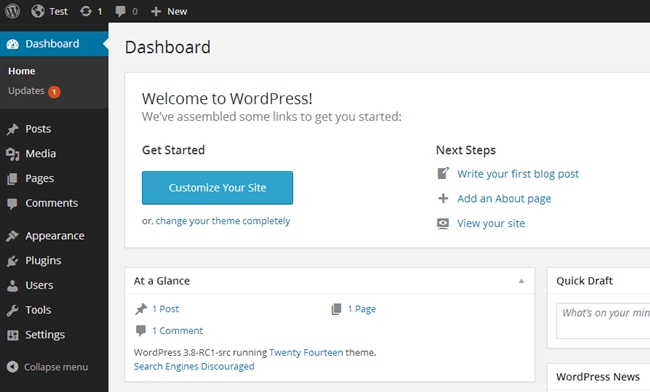
Task: Open the Settings menu
Action: pyautogui.click(x=45, y=335)
